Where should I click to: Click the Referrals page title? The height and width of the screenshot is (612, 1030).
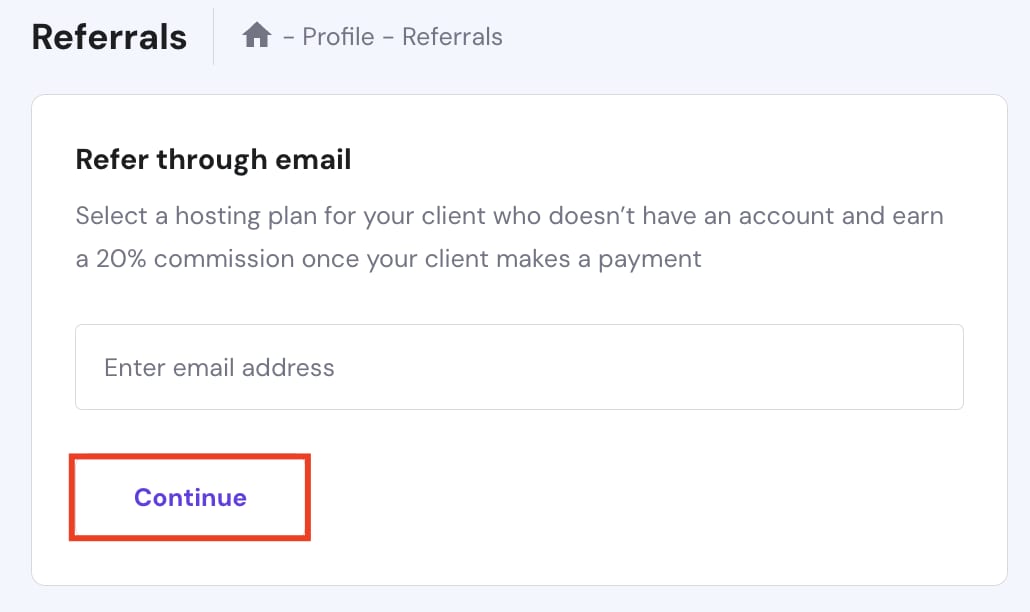tap(109, 37)
